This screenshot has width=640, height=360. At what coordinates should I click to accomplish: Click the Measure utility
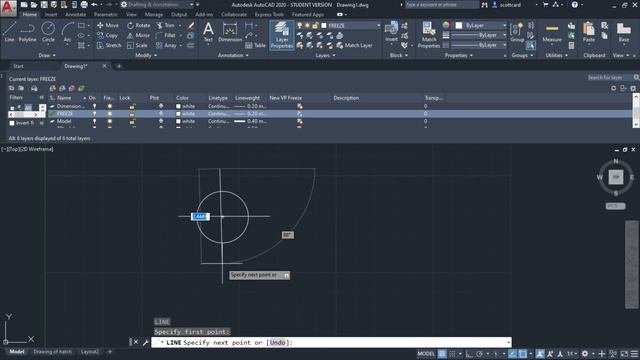pyautogui.click(x=552, y=32)
